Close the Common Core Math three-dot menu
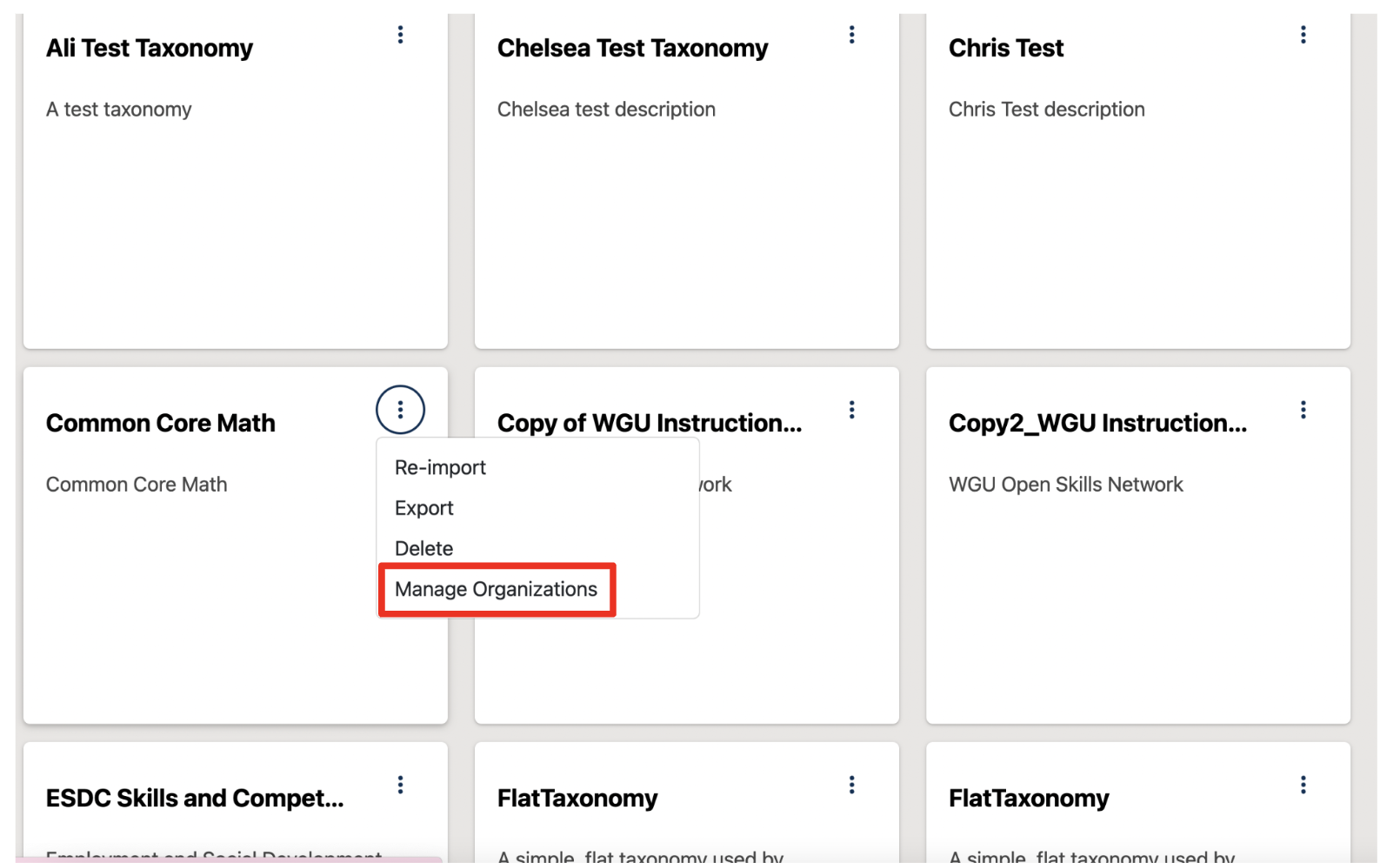Image resolution: width=1400 pixels, height=863 pixels. pyautogui.click(x=400, y=410)
